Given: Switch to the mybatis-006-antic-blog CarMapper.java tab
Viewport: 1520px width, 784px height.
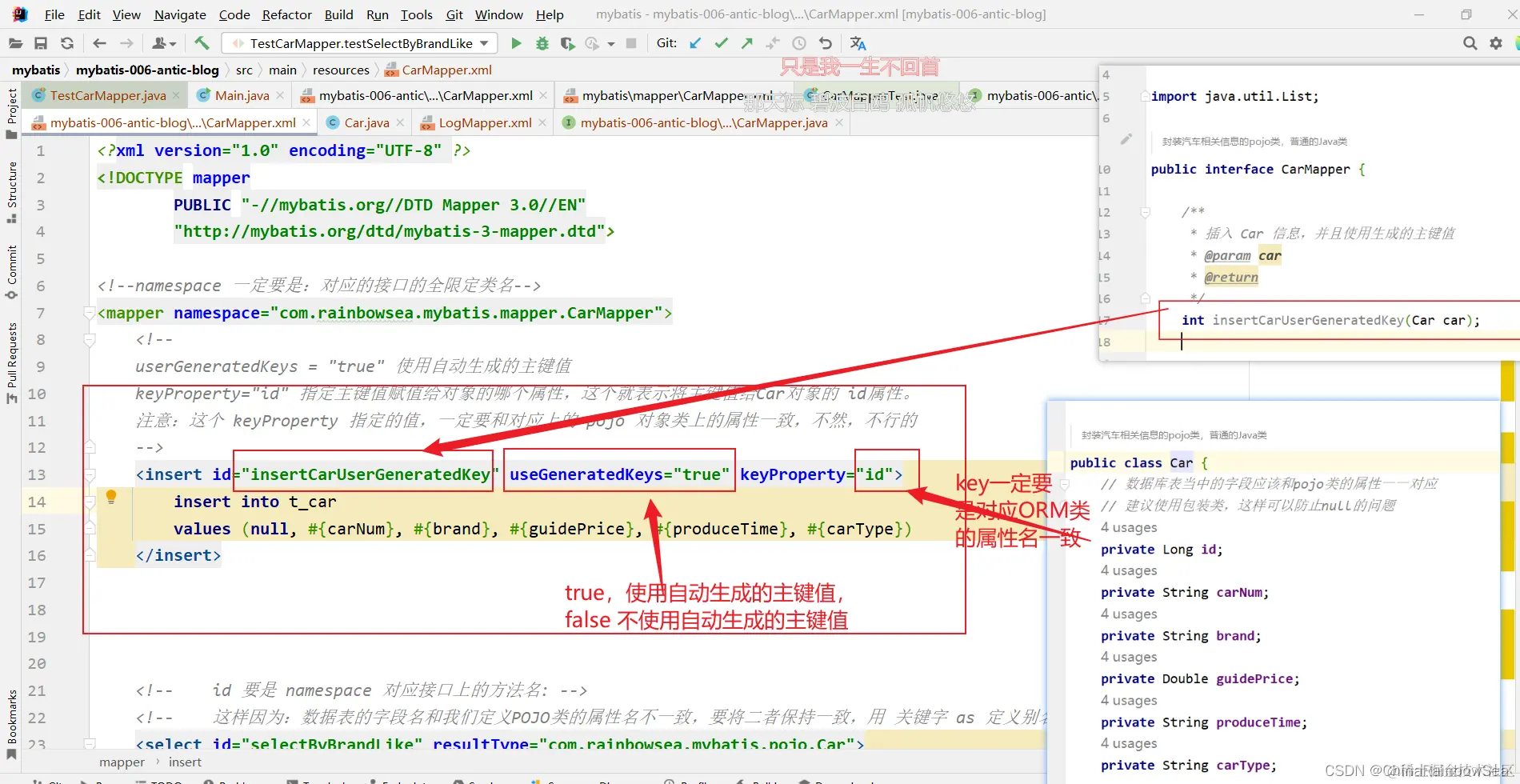Looking at the screenshot, I should click(704, 123).
